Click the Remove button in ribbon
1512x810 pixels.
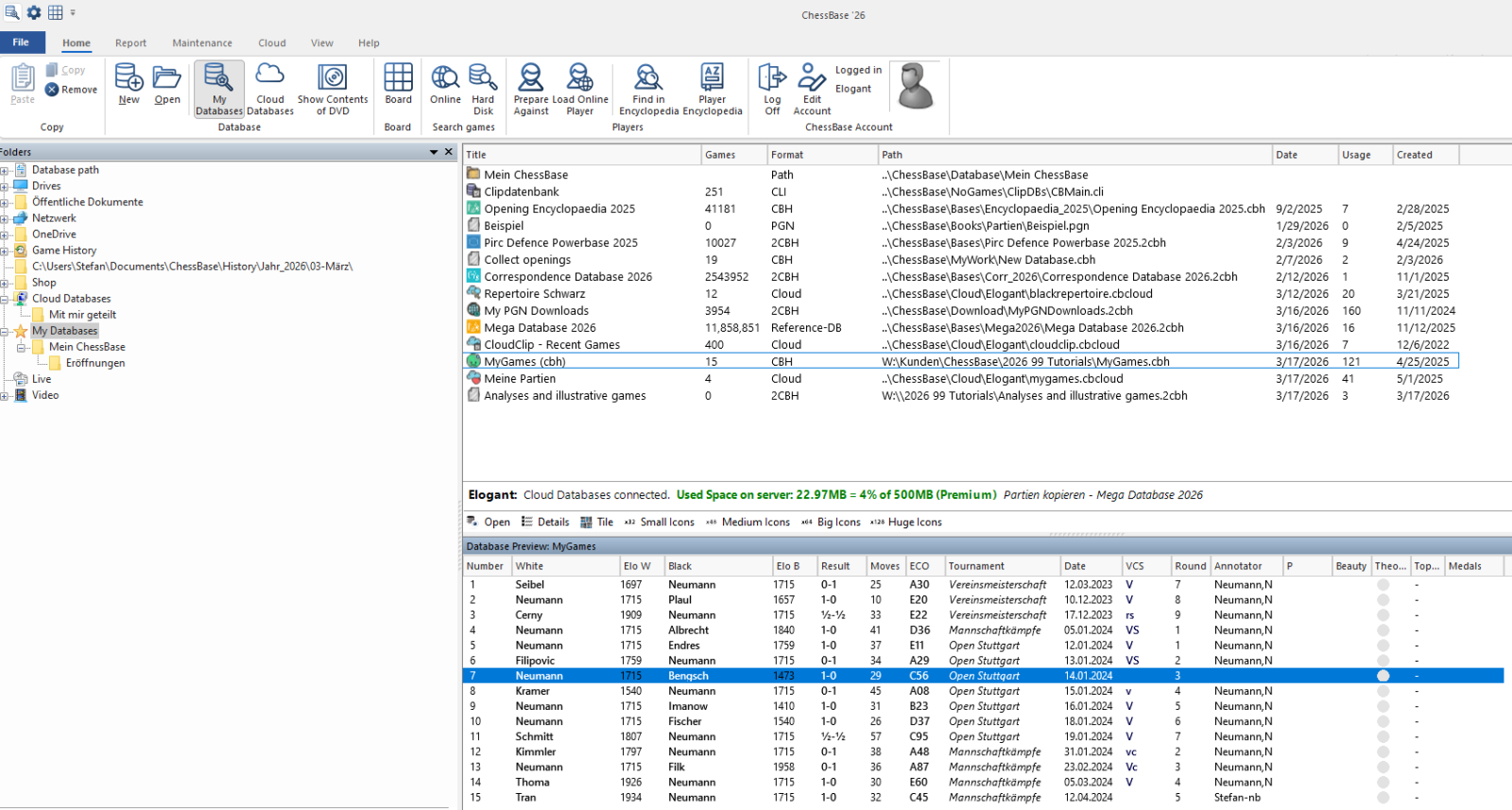click(72, 90)
